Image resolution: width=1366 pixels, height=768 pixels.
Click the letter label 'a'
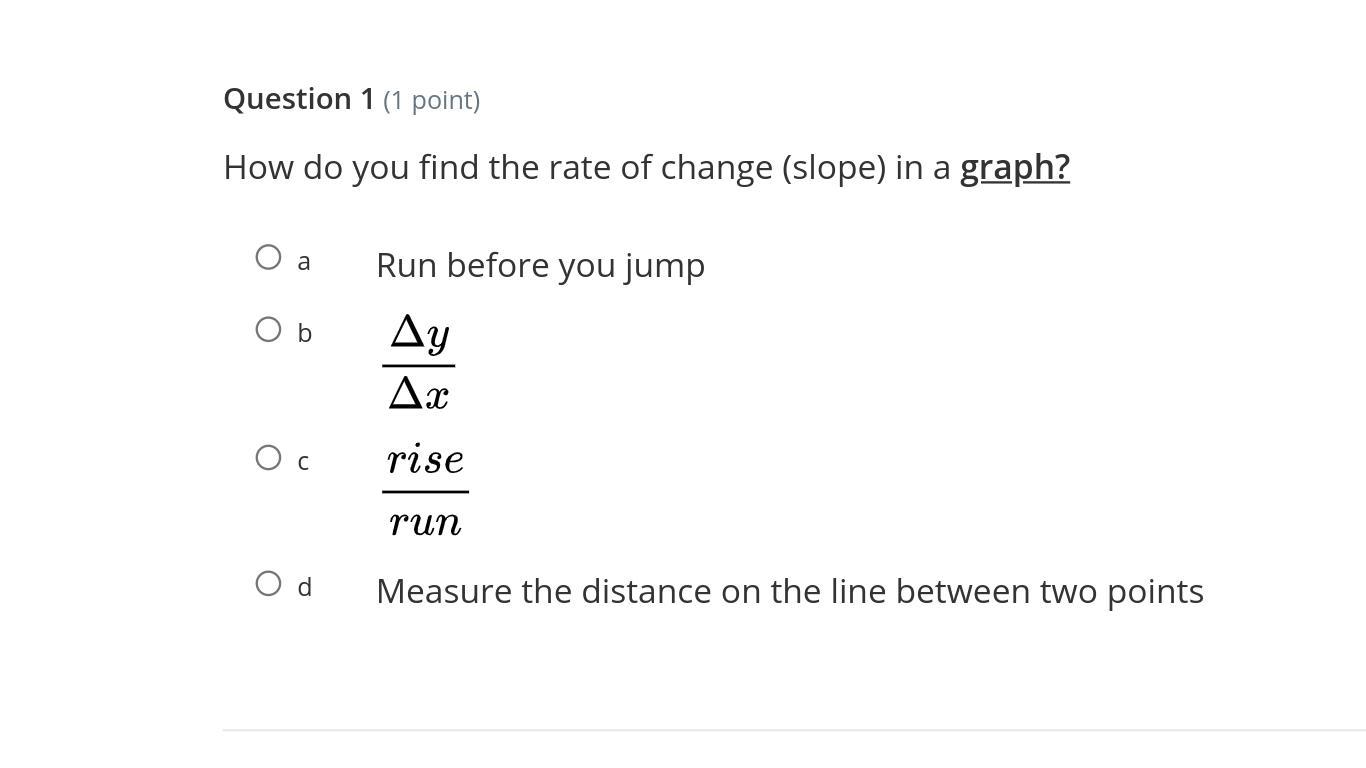304,262
